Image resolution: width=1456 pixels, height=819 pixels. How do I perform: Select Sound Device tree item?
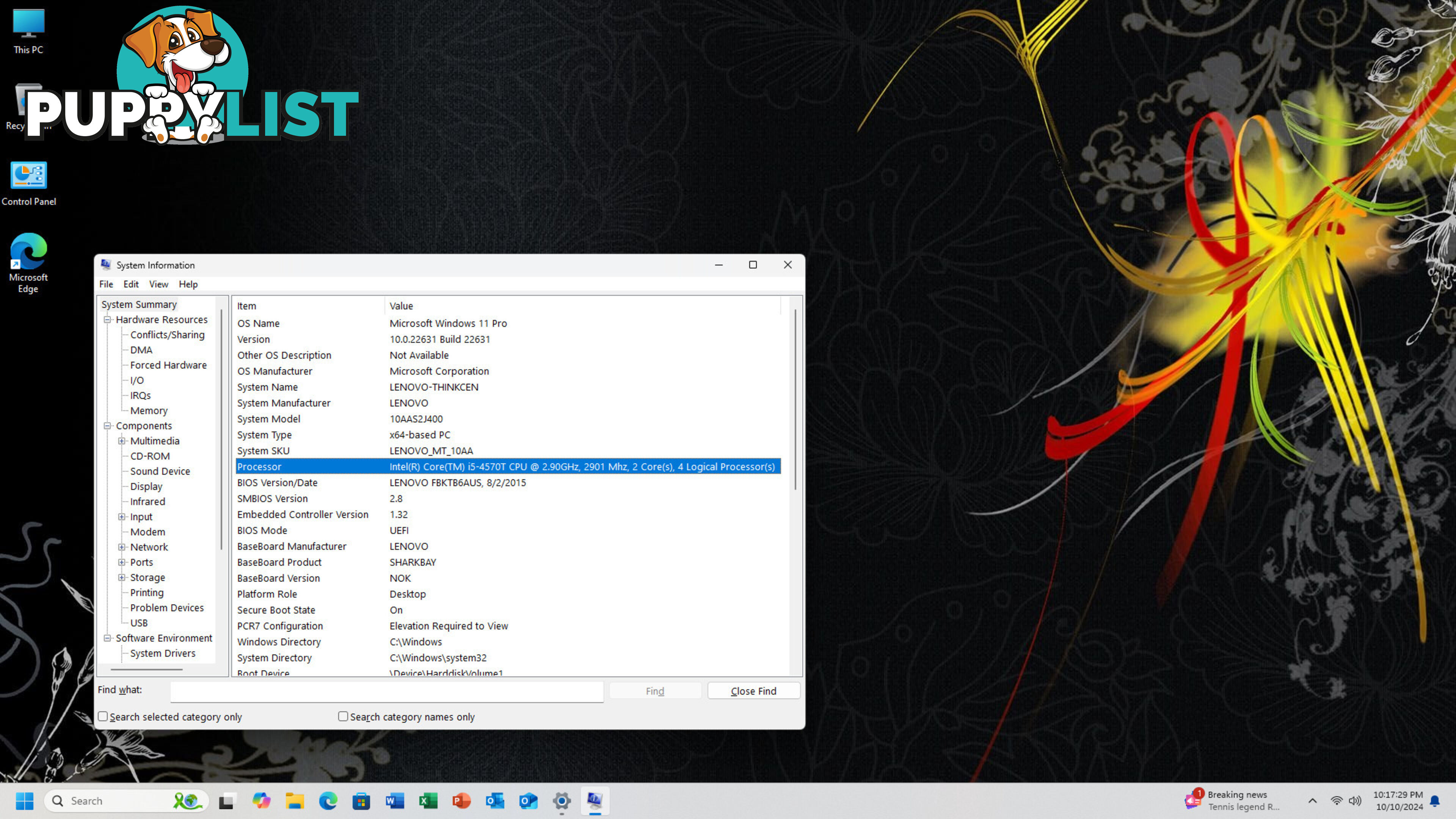point(160,471)
